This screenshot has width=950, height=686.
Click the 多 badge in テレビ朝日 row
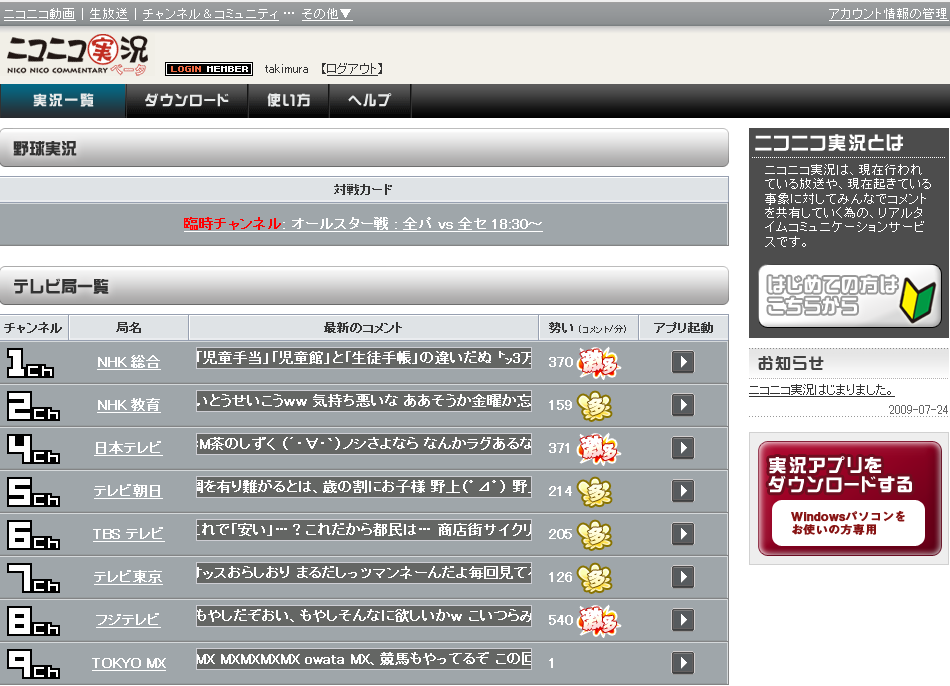point(595,492)
